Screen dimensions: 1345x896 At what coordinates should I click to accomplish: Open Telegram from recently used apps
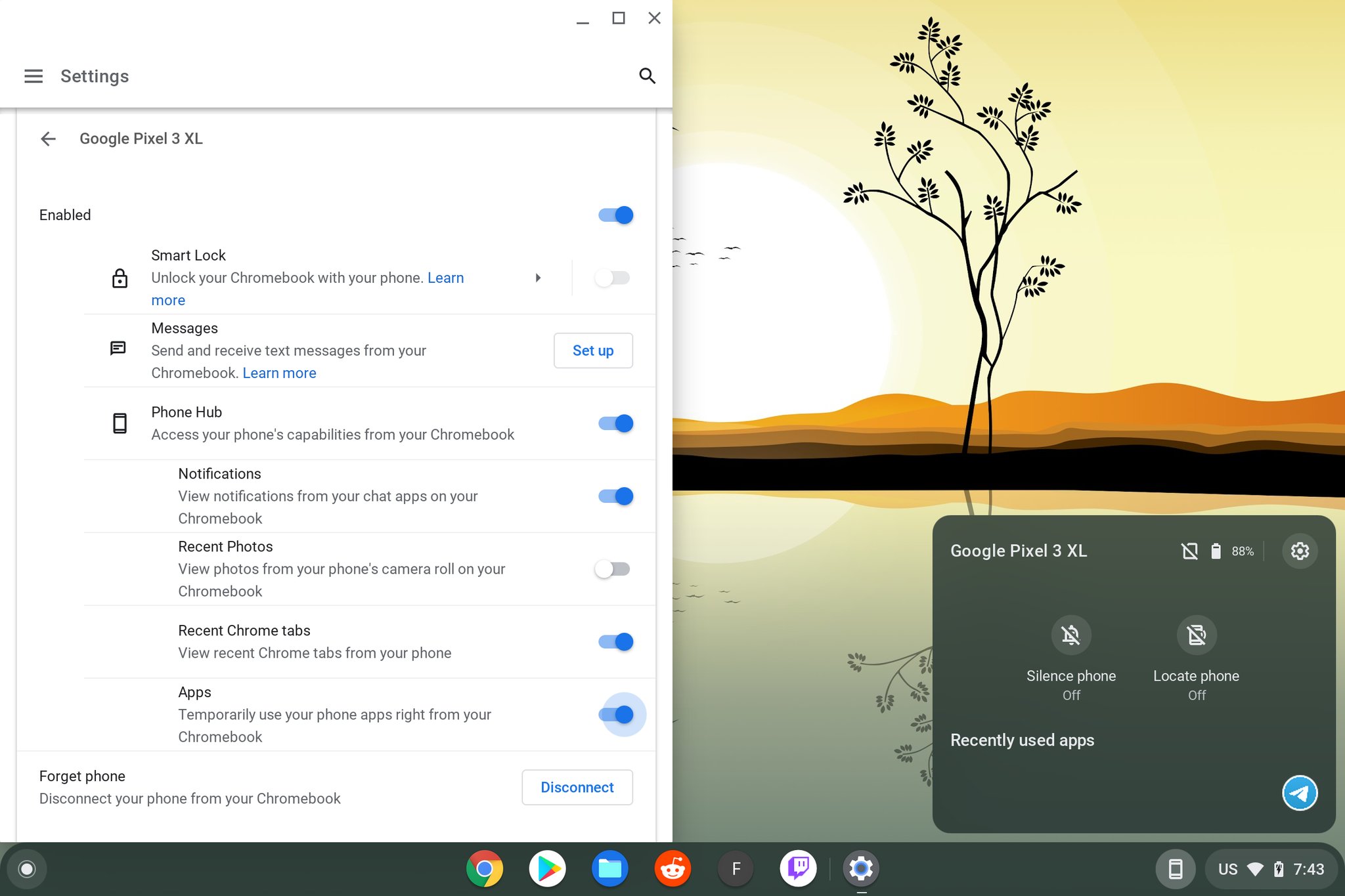(1299, 793)
